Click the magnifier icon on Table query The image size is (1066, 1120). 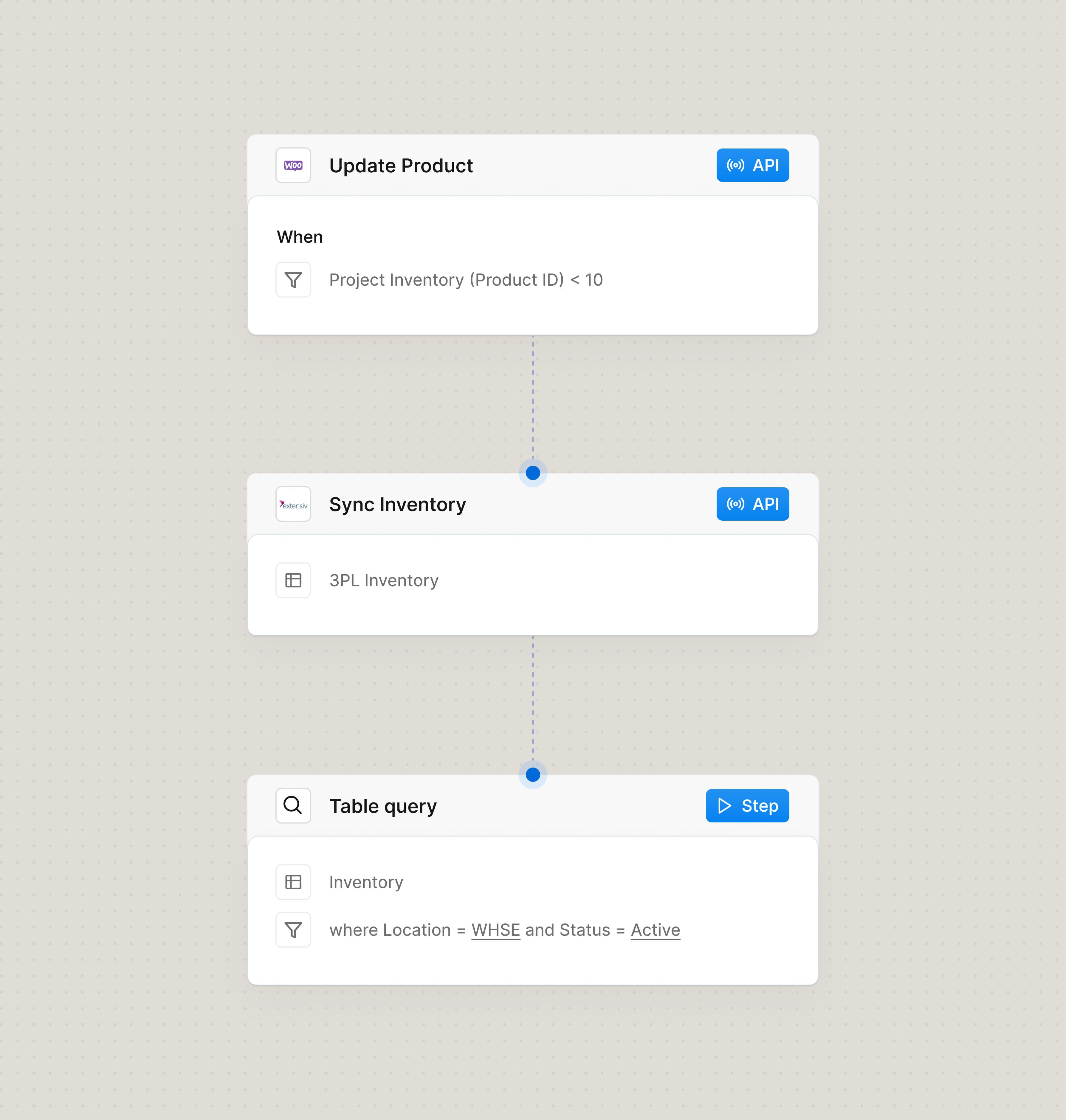[293, 806]
